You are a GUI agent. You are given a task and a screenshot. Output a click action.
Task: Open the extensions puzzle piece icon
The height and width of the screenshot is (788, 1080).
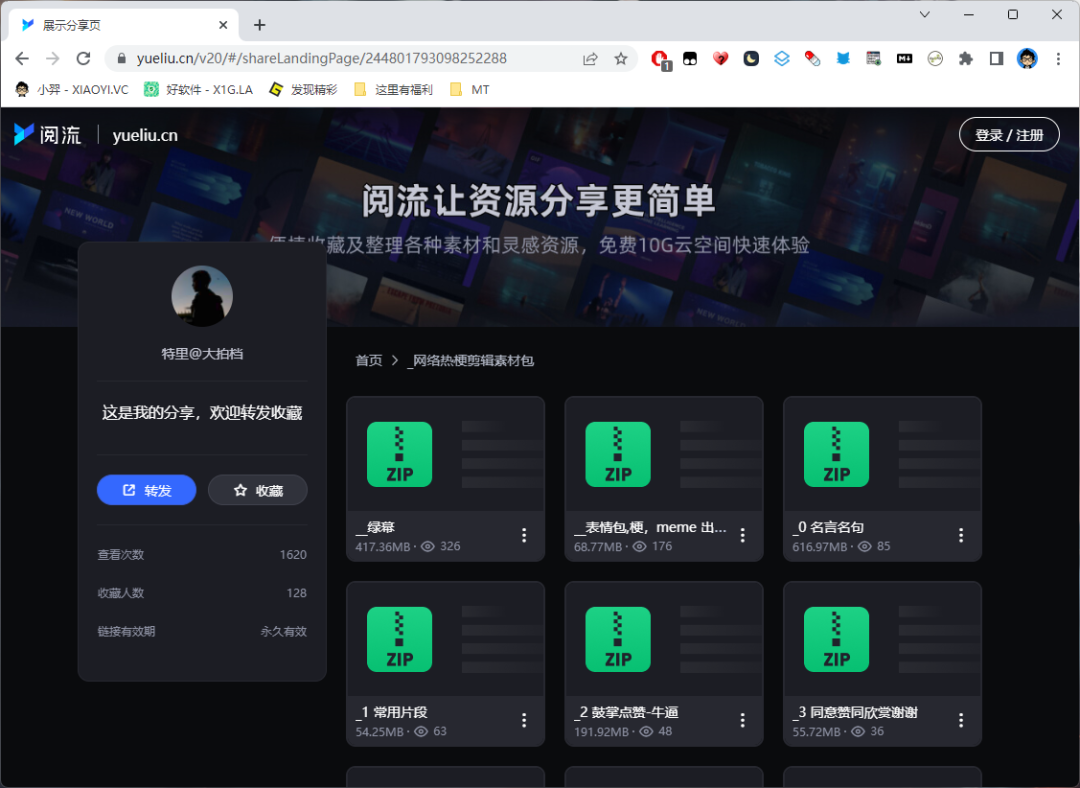pos(966,58)
